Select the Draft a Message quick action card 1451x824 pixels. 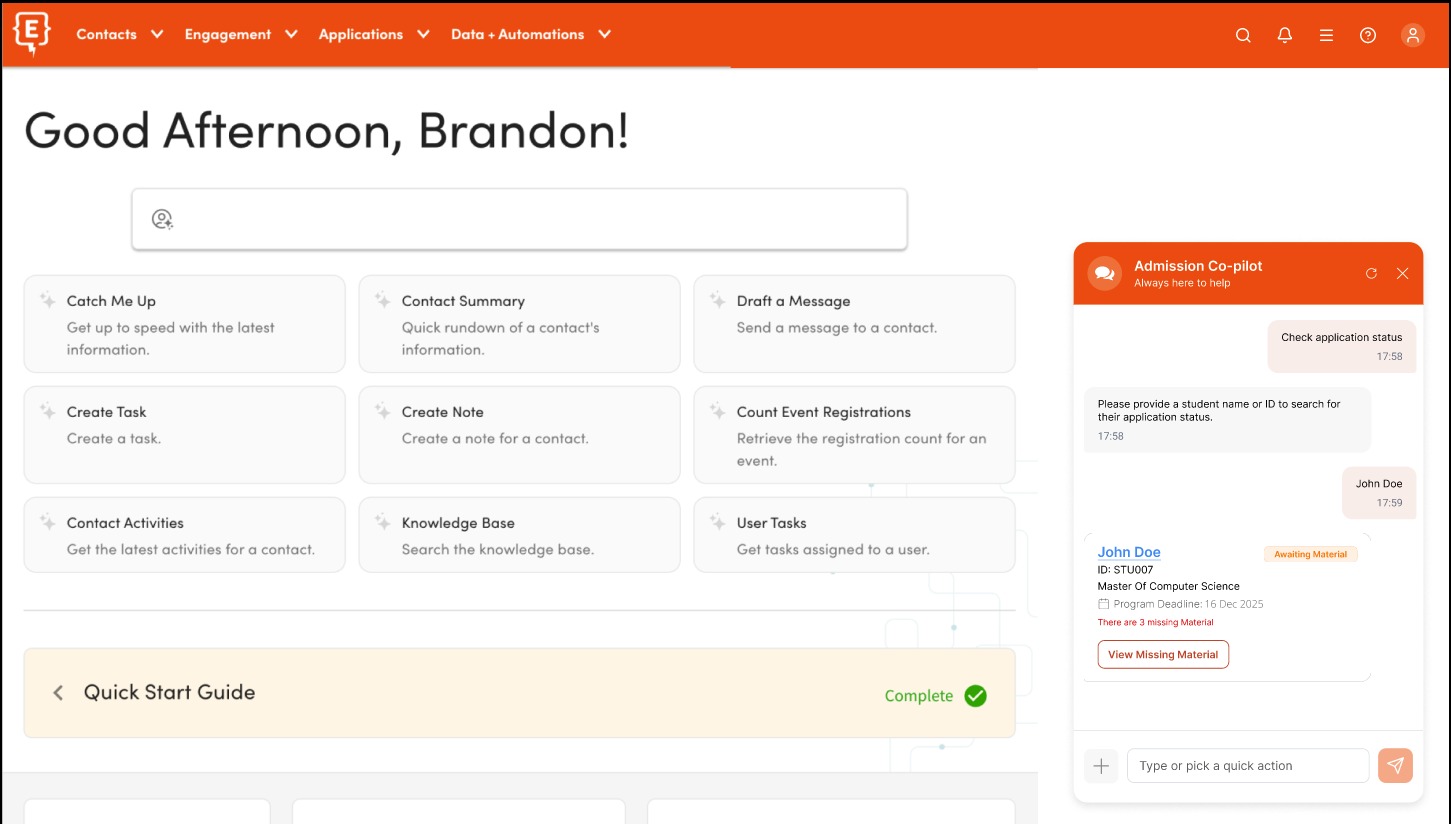pos(854,323)
